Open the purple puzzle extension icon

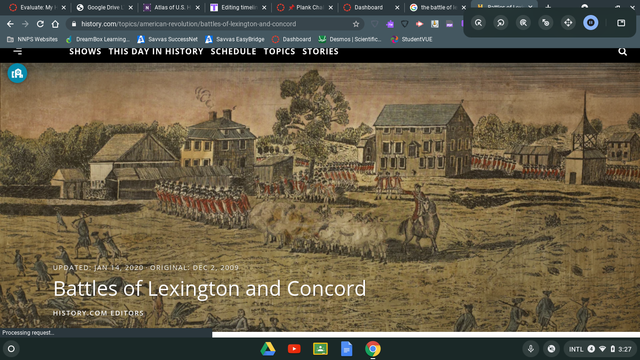(390, 24)
